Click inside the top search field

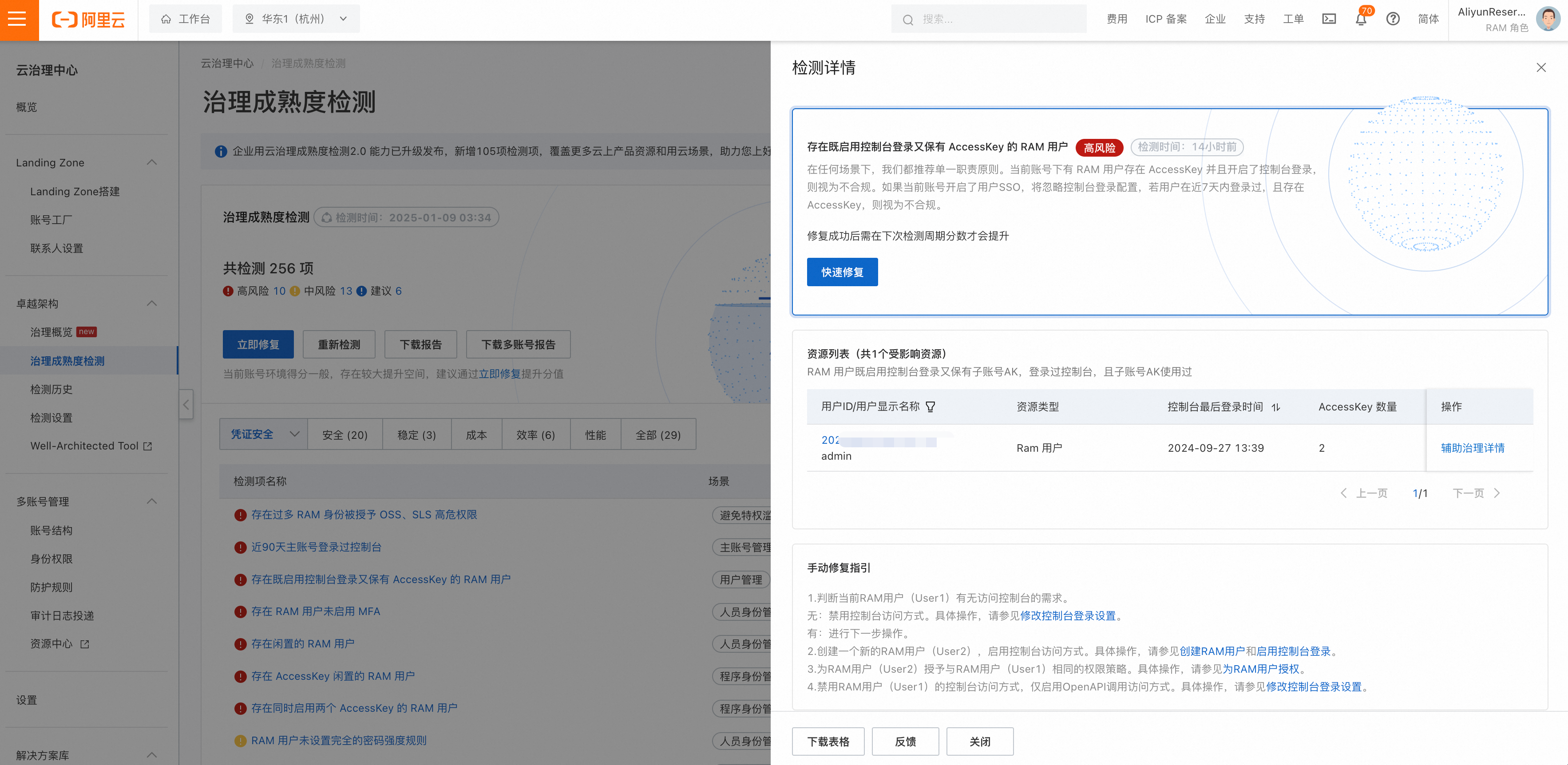[x=989, y=19]
